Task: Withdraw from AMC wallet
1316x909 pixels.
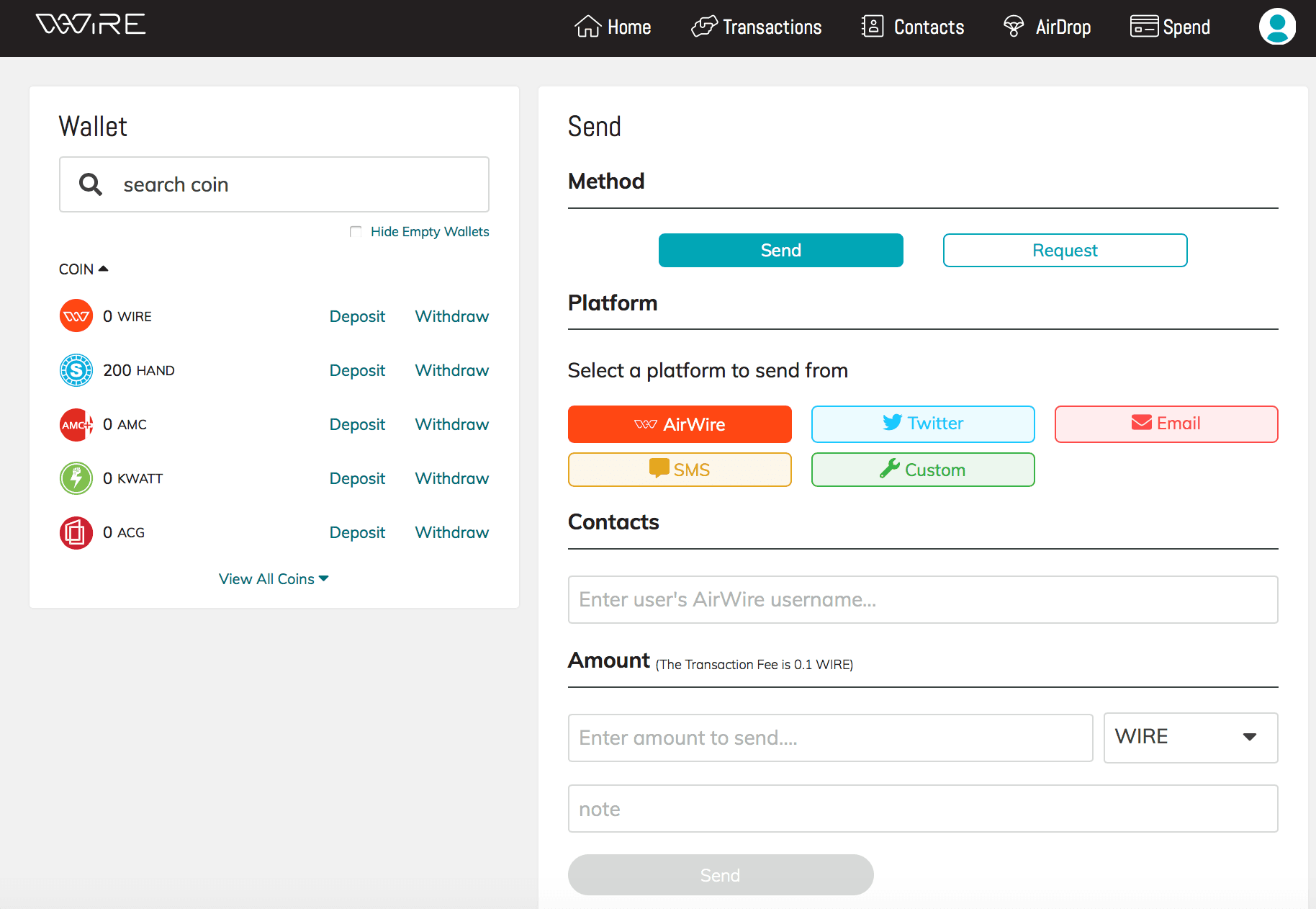Action: tap(452, 424)
